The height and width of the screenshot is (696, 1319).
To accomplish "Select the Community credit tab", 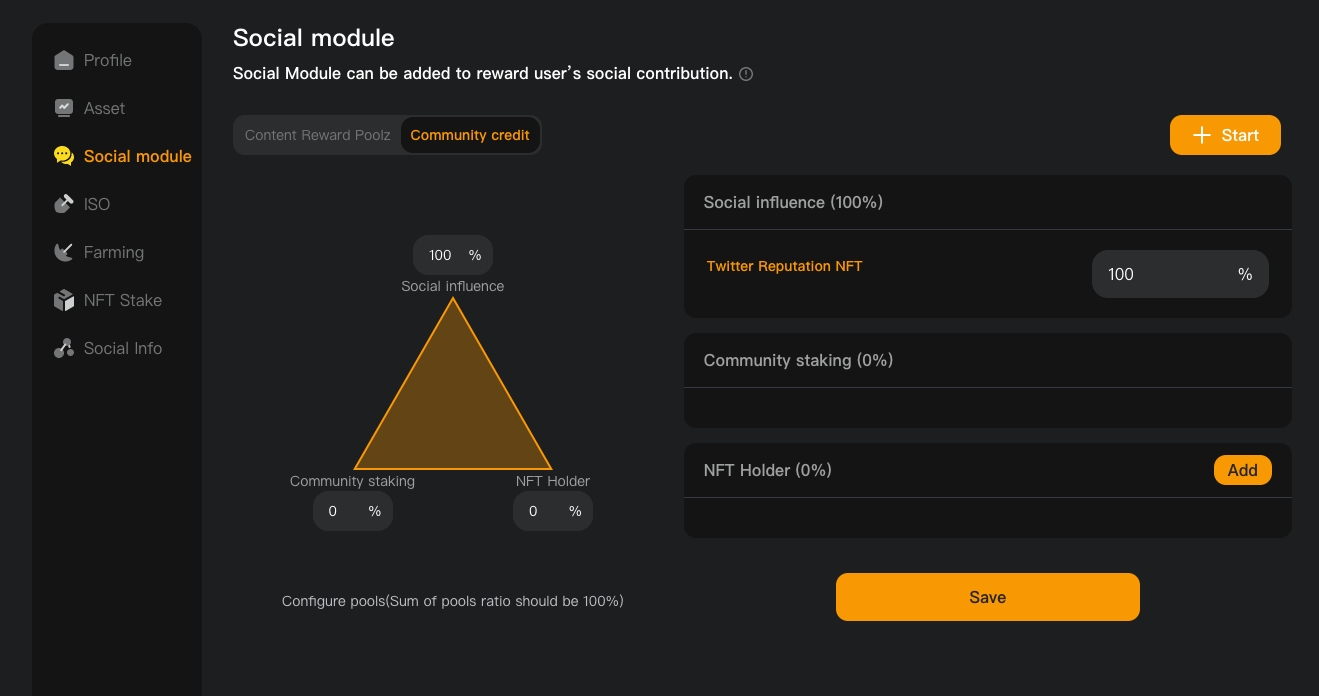I will [470, 135].
